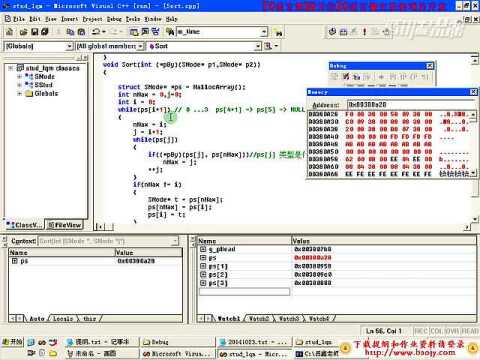This screenshot has height=360, width=480.
Task: Switch to the Auto tab in Variables window
Action: pos(37,319)
